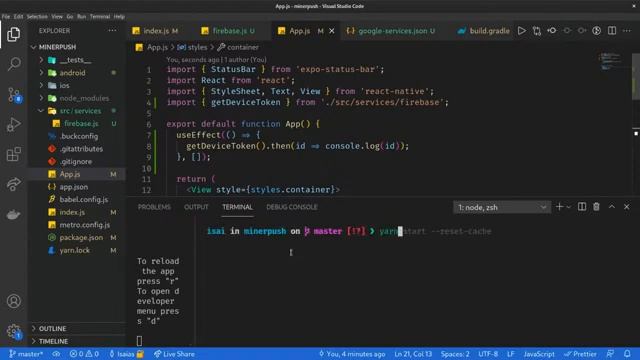Switch to the build.gradle tab
The height and width of the screenshot is (360, 640).
(x=484, y=31)
